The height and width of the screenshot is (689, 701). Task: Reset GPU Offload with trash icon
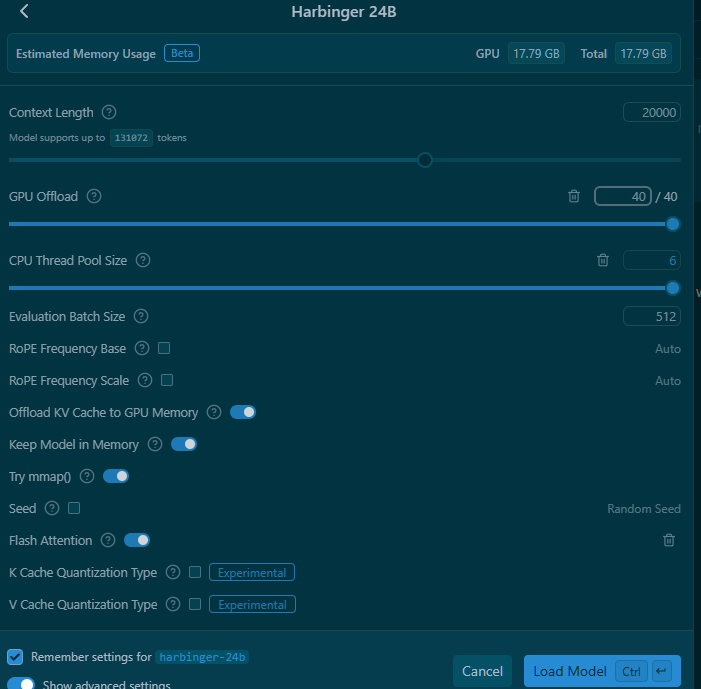(574, 196)
